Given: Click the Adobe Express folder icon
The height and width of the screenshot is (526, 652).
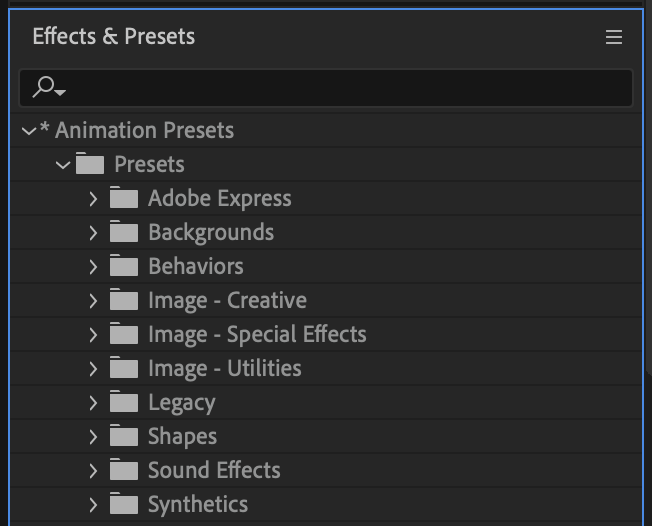Looking at the screenshot, I should coord(124,198).
